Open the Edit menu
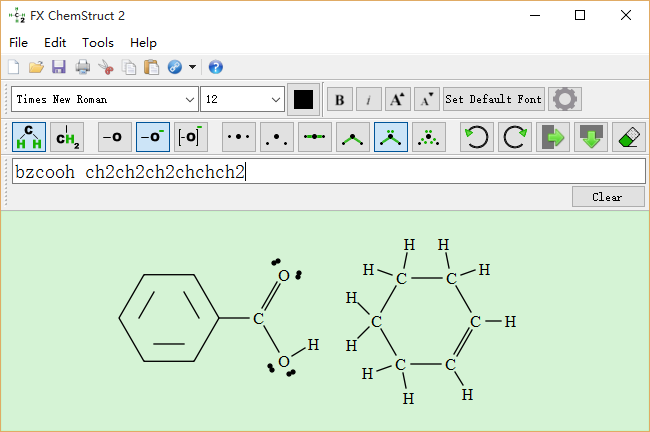 click(x=55, y=43)
